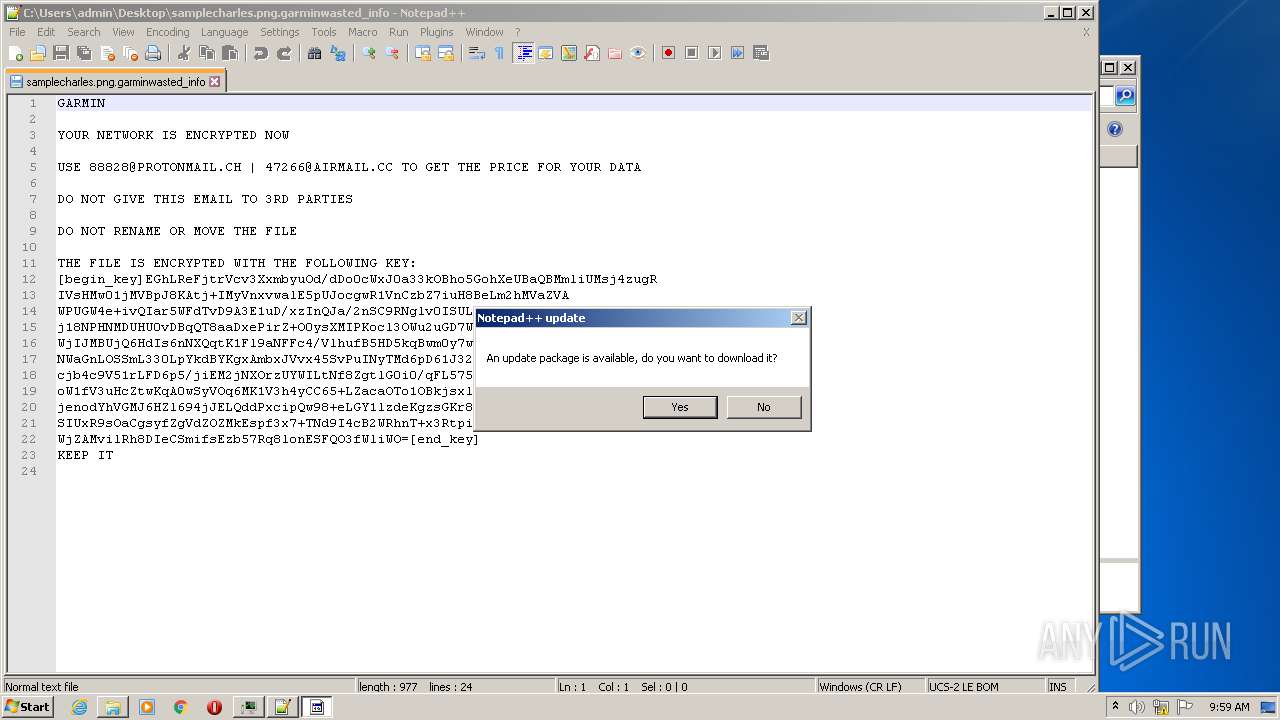Open Google Chrome from the taskbar

click(181, 707)
